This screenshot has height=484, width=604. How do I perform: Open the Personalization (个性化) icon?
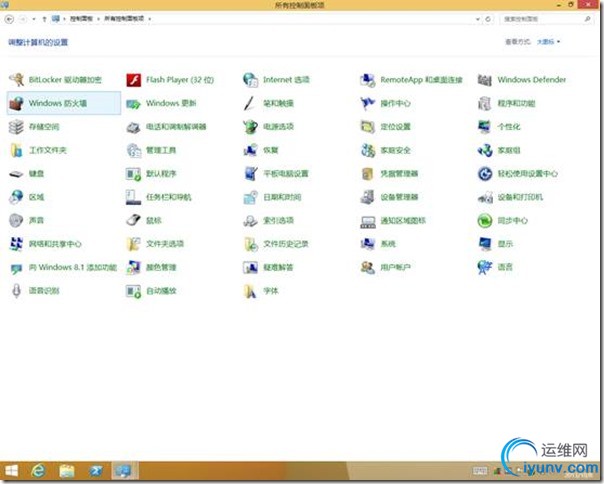click(x=485, y=127)
